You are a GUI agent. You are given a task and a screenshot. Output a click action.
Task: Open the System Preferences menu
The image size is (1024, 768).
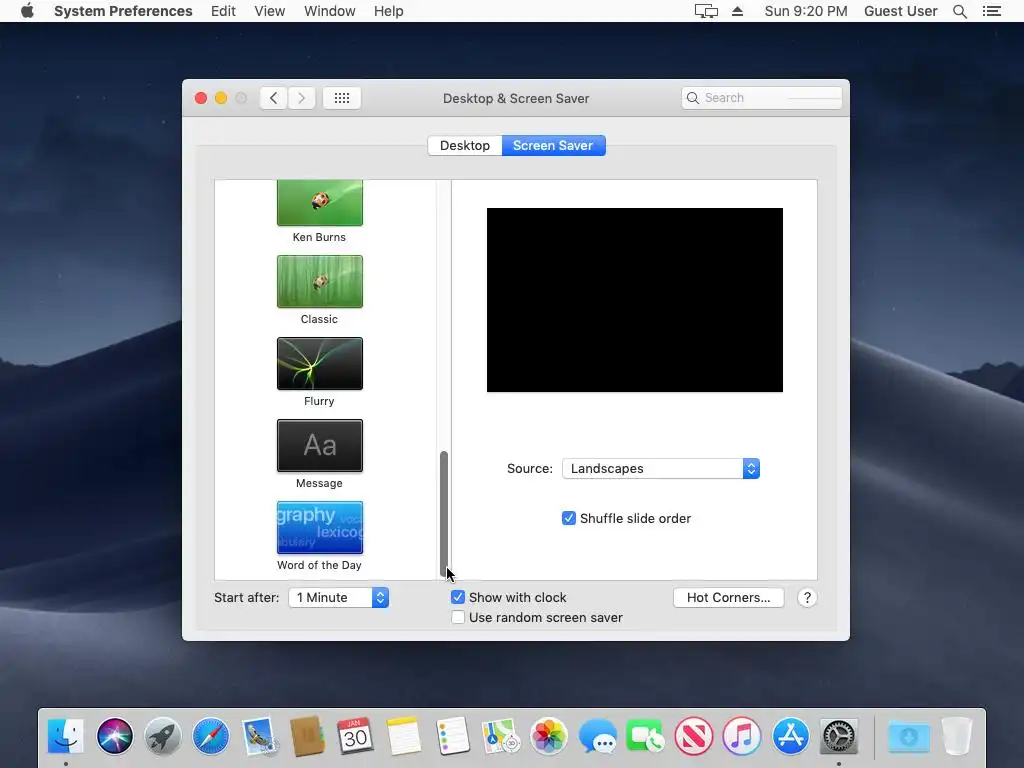123,11
